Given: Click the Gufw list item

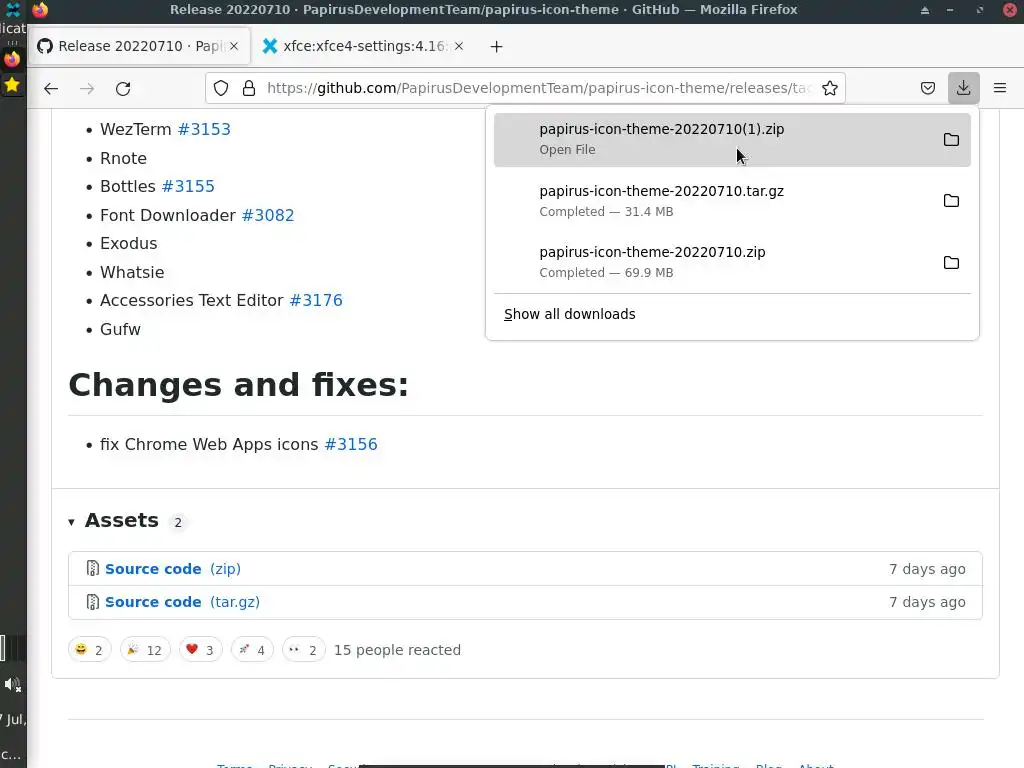Looking at the screenshot, I should pyautogui.click(x=120, y=329).
